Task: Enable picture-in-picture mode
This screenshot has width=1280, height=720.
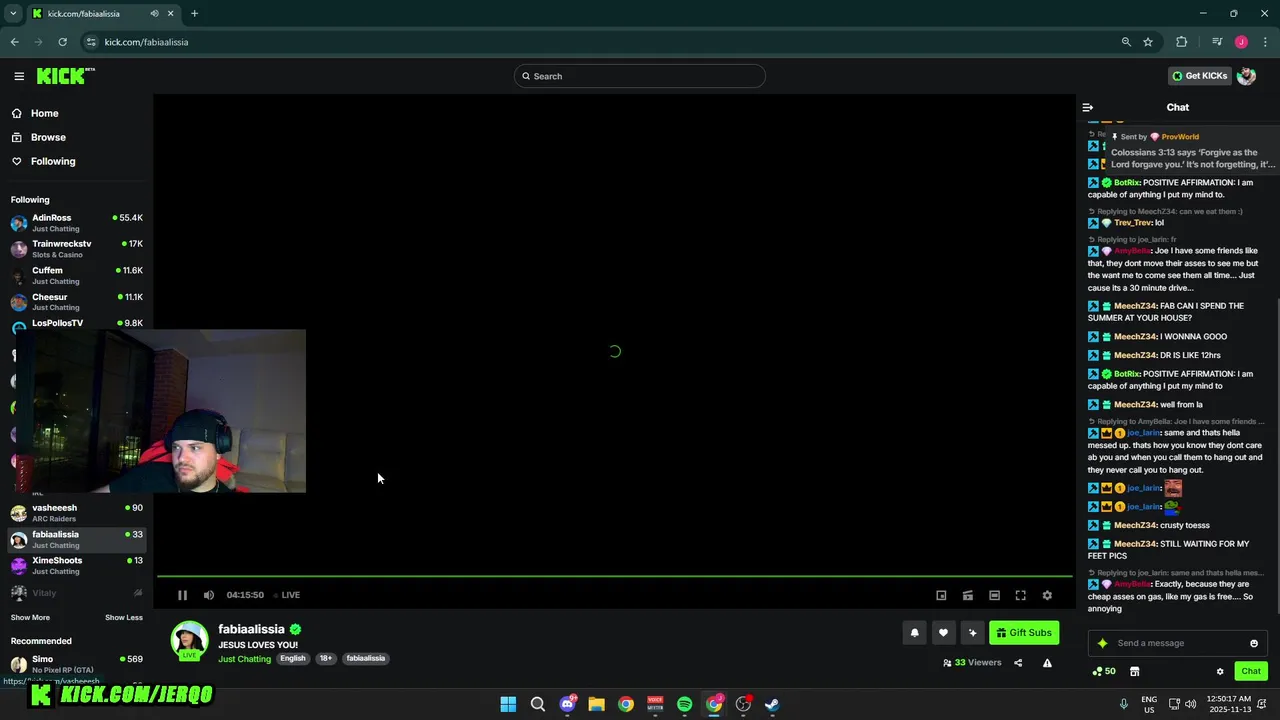Action: [941, 595]
